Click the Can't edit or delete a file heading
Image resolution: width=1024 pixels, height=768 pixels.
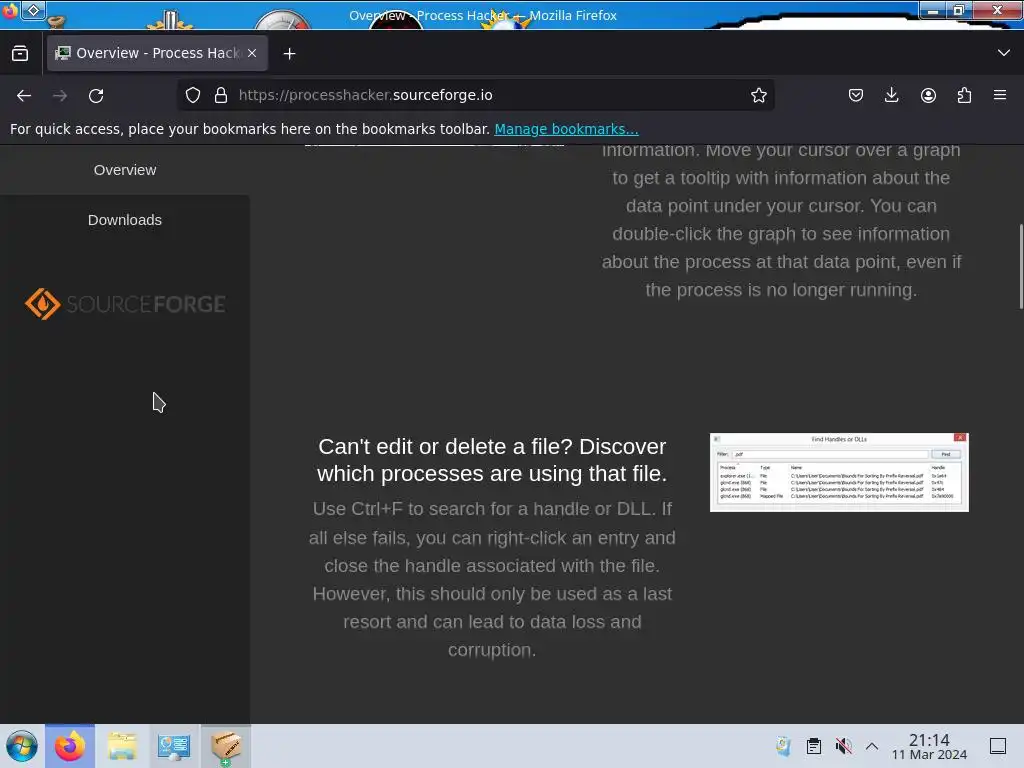click(x=492, y=460)
